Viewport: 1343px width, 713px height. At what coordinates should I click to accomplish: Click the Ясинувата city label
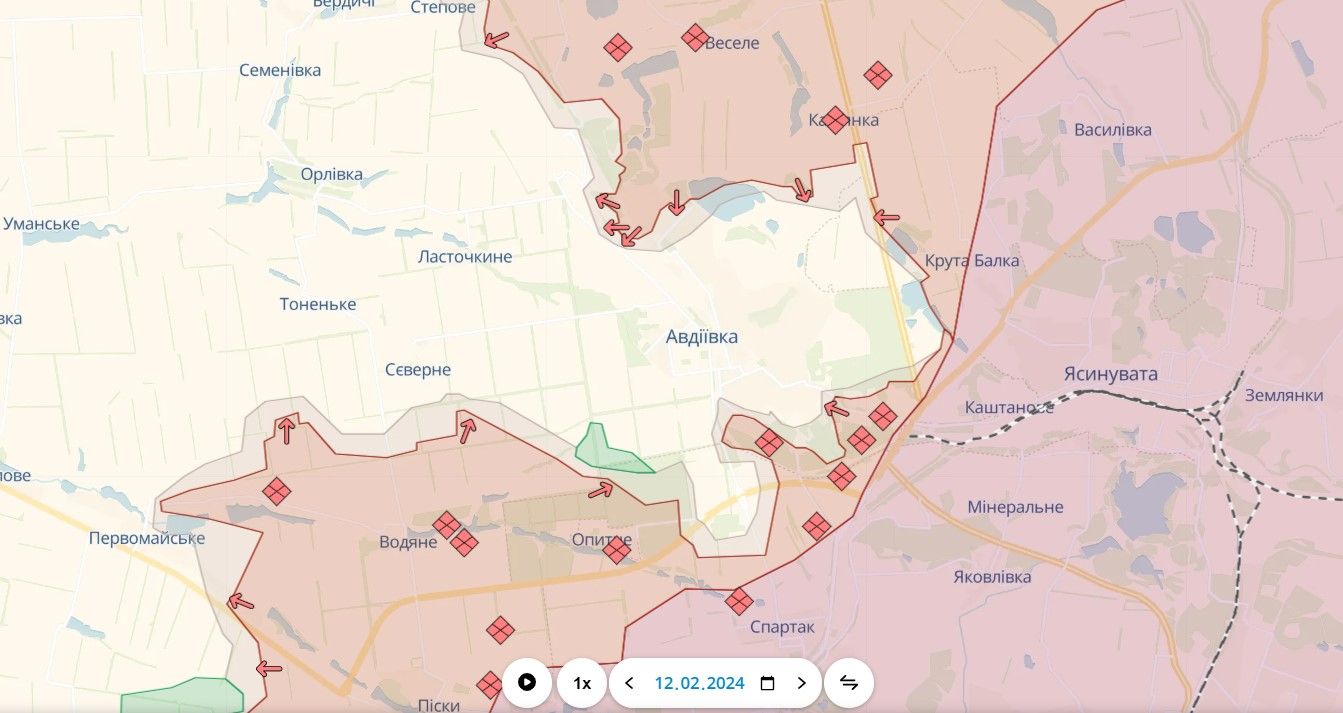1110,374
